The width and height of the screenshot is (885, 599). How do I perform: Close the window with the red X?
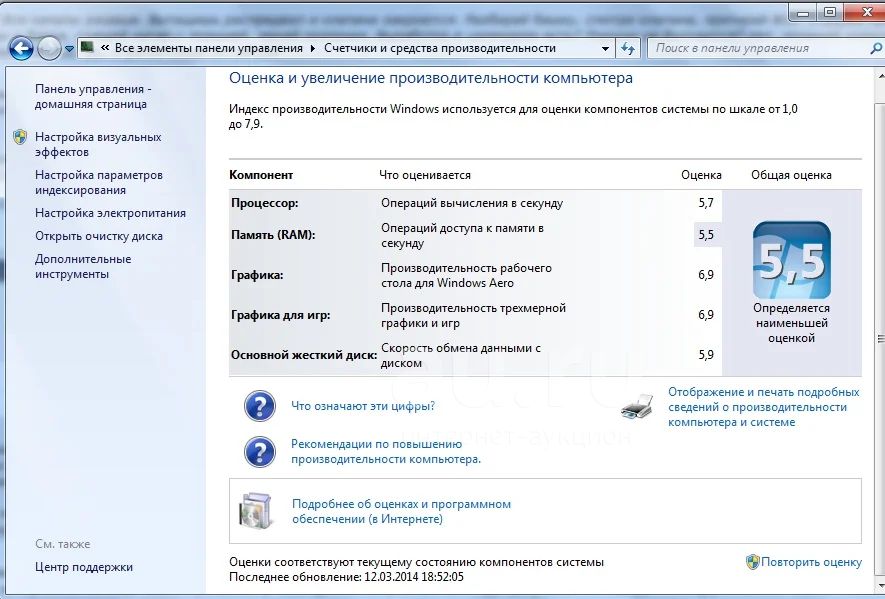865,12
